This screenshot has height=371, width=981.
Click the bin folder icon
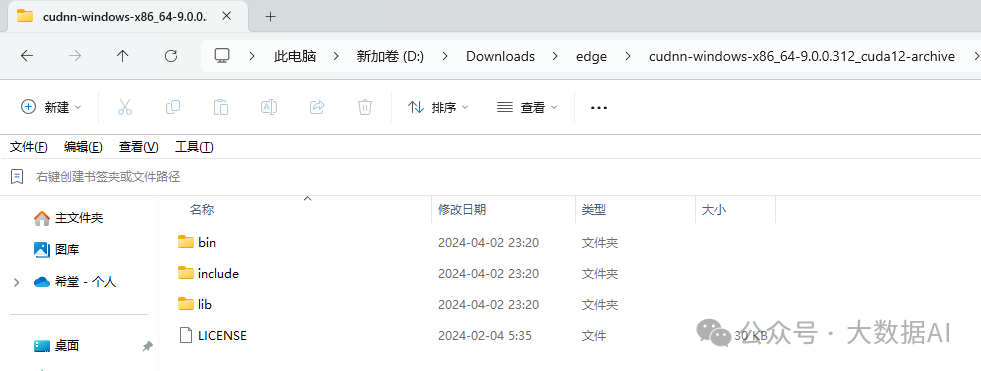pos(186,242)
